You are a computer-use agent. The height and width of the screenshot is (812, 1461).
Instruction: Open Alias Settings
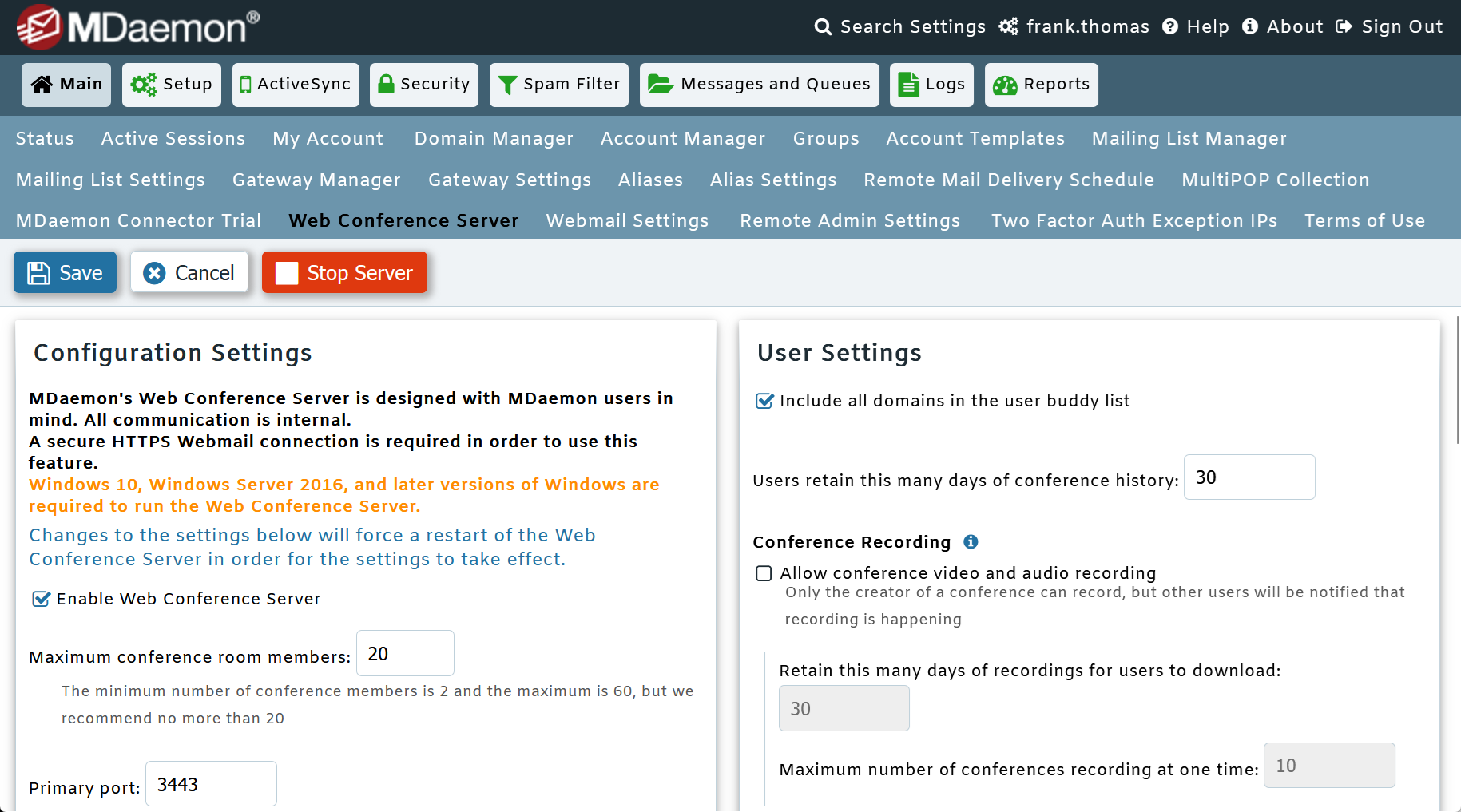pyautogui.click(x=773, y=180)
